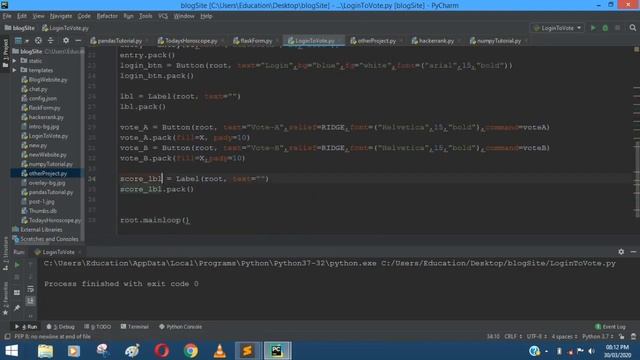Screen dimensions: 640x360
Task: Run the LoginToVote configuration from the top toolbar
Action: point(593,28)
